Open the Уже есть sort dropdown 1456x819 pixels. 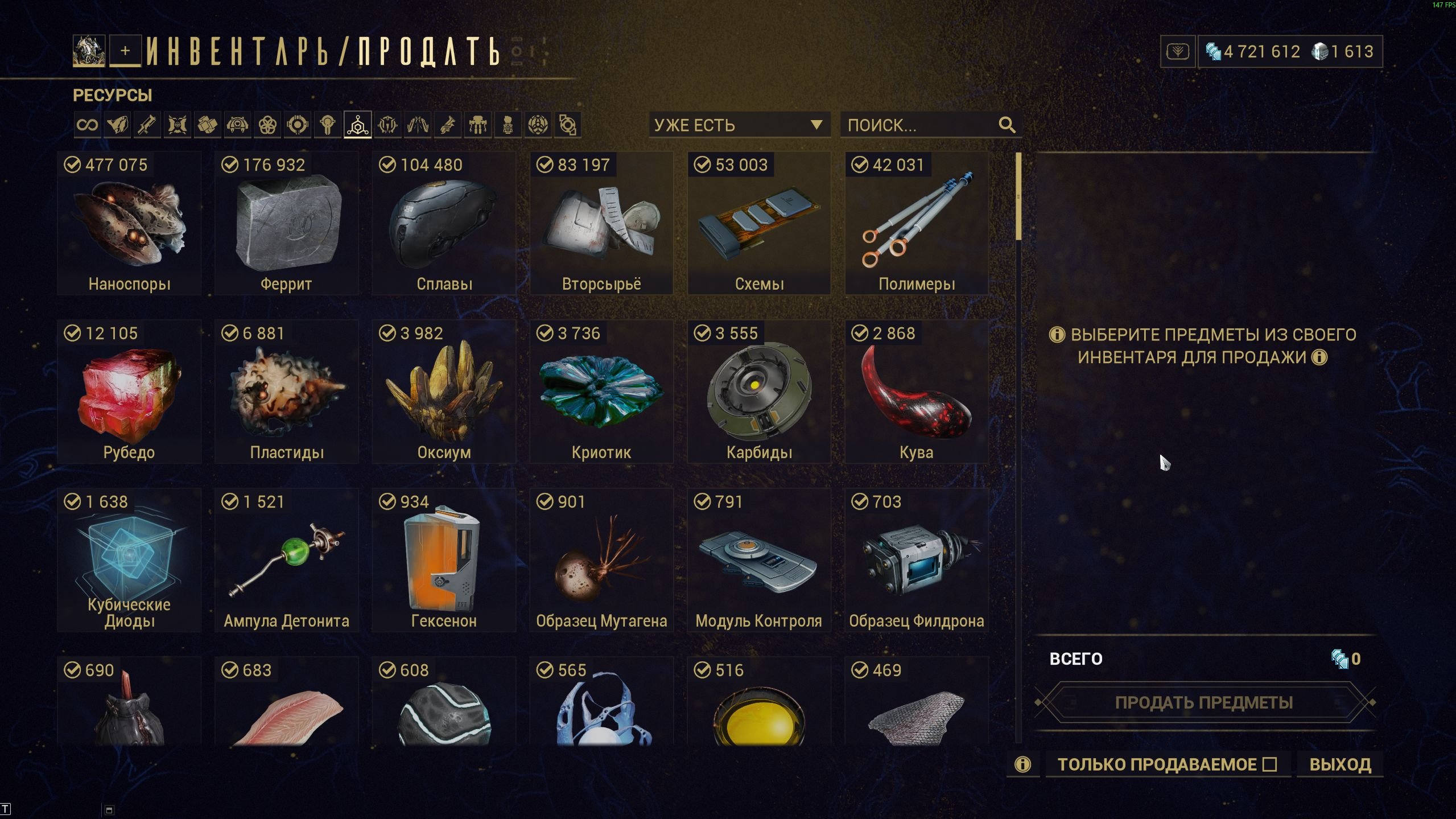[x=739, y=125]
